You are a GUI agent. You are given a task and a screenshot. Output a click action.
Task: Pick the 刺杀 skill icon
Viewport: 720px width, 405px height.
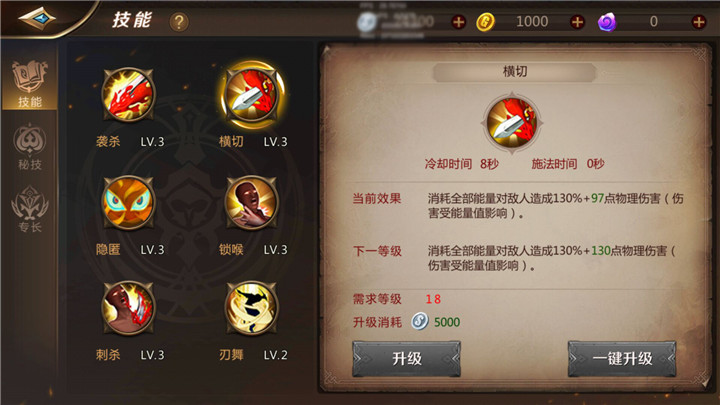128,308
